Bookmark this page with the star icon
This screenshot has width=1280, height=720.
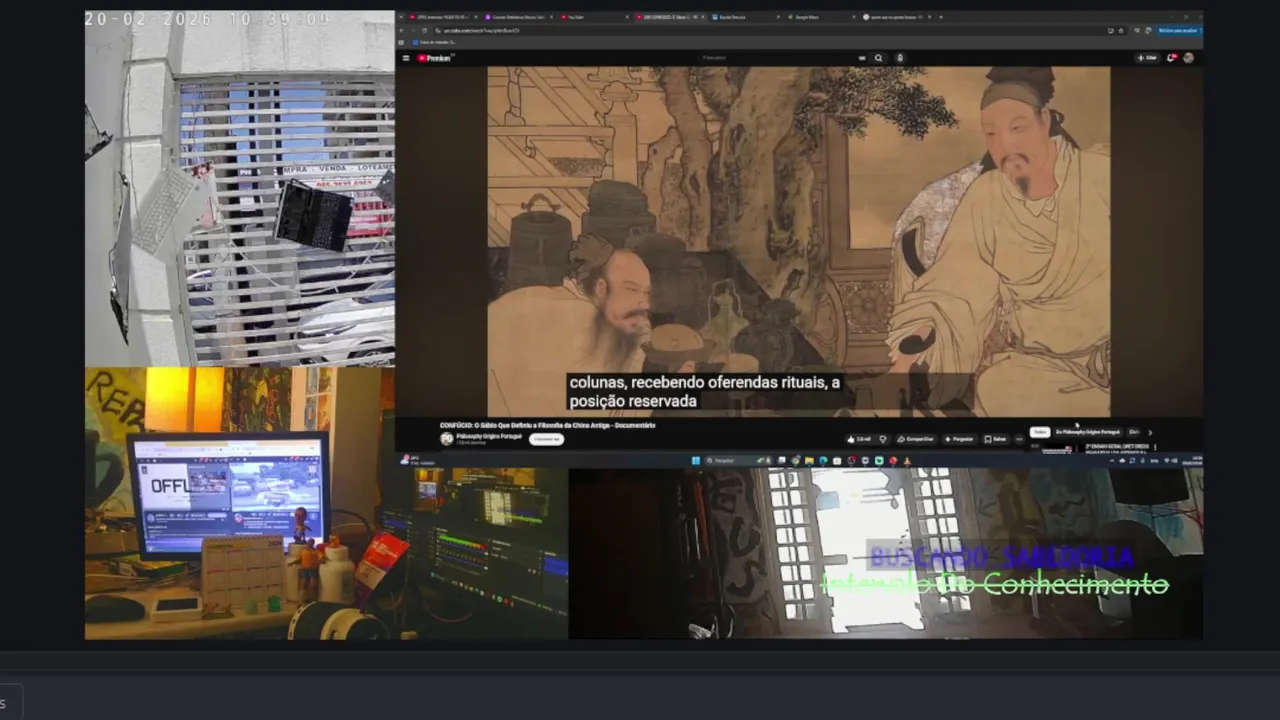click(1121, 30)
